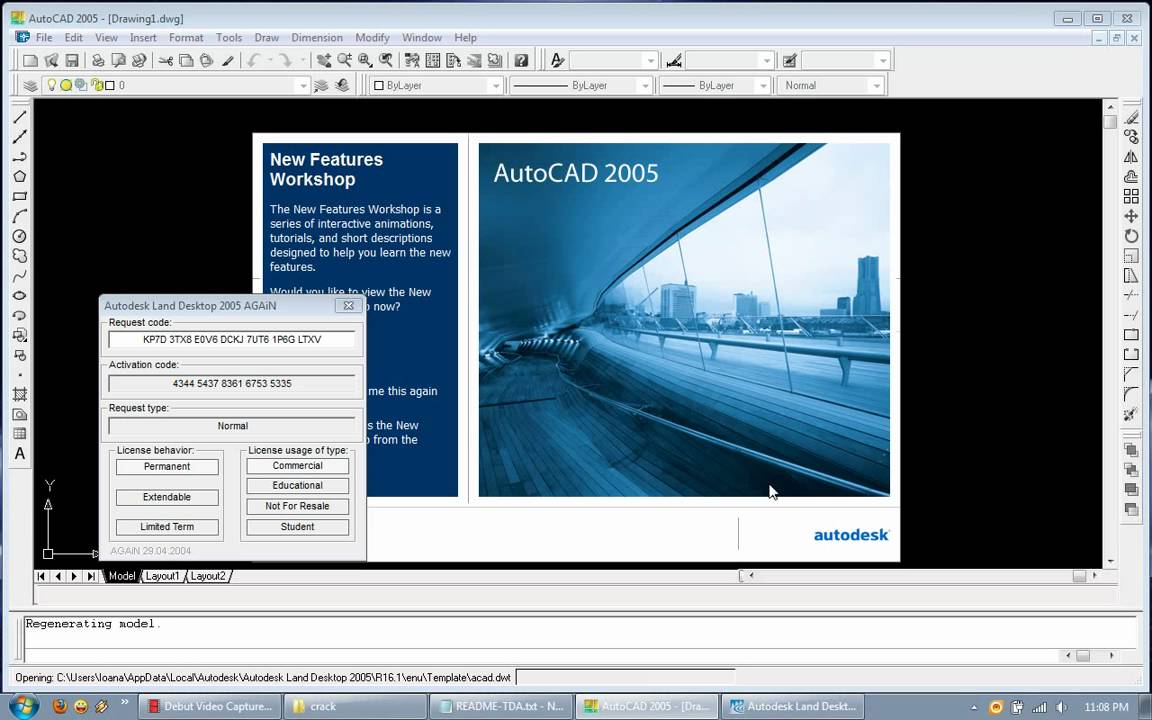Click the Normal request type button
Image resolution: width=1152 pixels, height=720 pixels.
click(232, 426)
